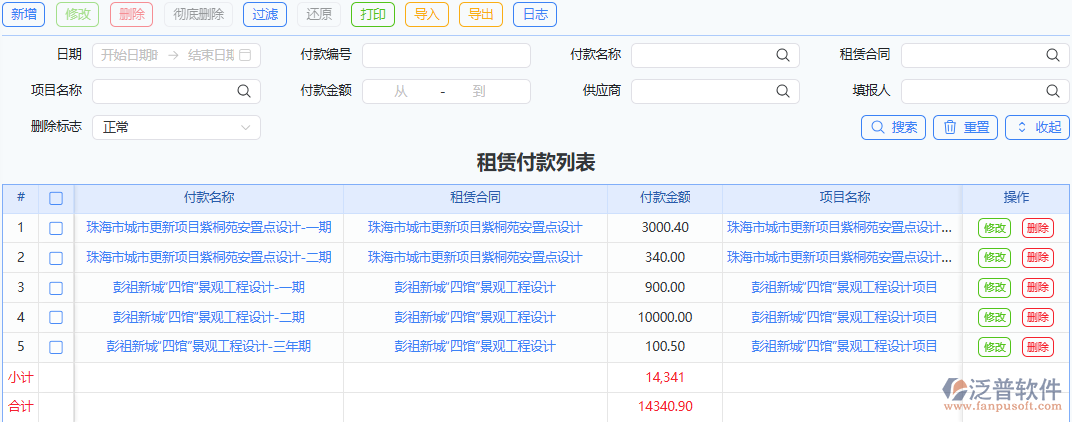Click the search icon in 填报人 field

(1053, 91)
